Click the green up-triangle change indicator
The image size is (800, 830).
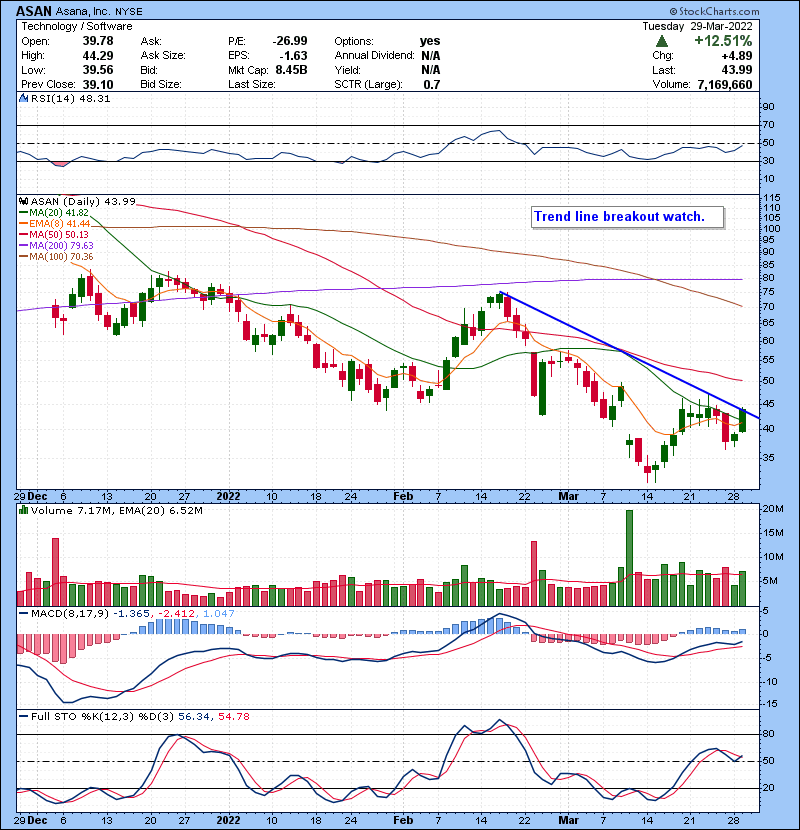pyautogui.click(x=661, y=41)
